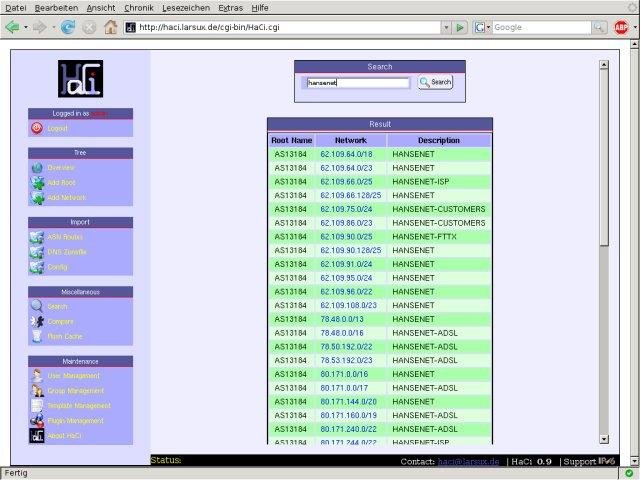Click the Adblock Plus ABP icon
The height and width of the screenshot is (480, 640).
(x=621, y=27)
